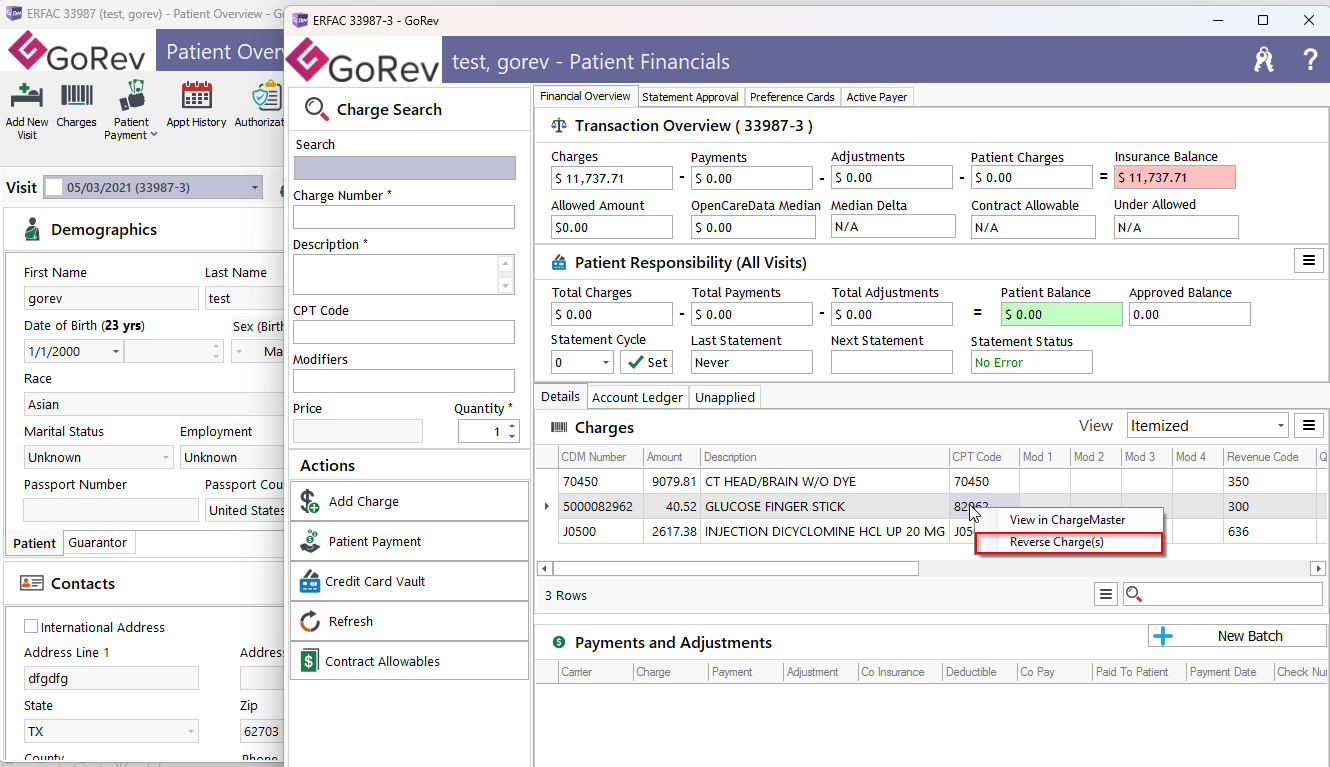This screenshot has width=1330, height=767.
Task: Switch to Guarantor tab in Patient Overview
Action: (98, 542)
